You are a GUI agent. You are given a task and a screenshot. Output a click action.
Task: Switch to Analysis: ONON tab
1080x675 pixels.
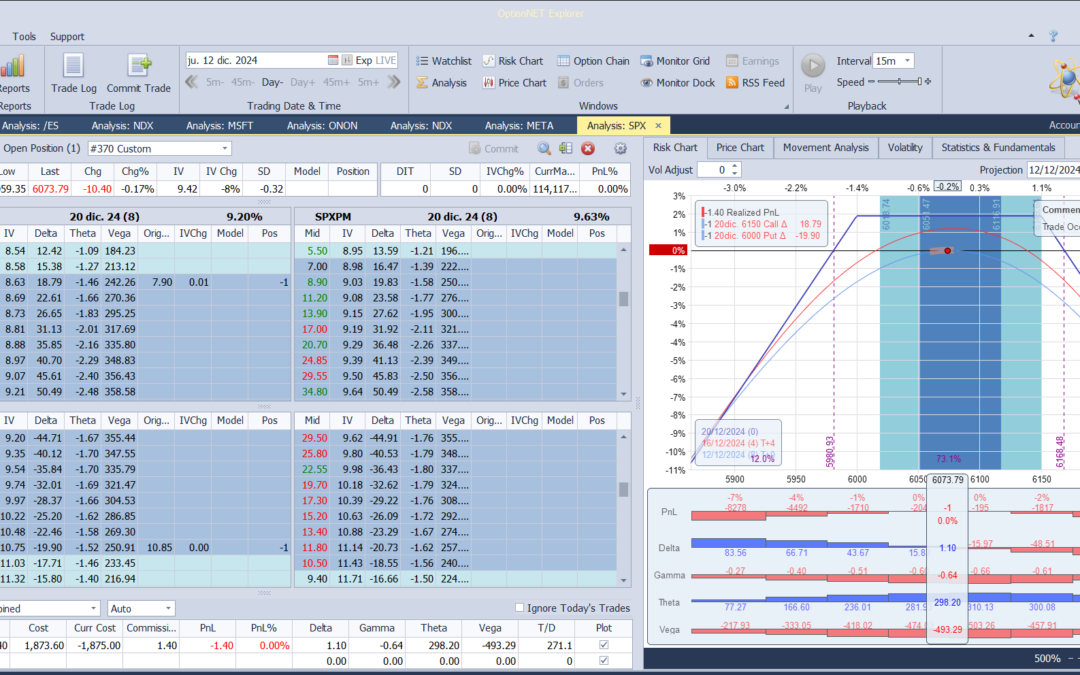pyautogui.click(x=322, y=125)
